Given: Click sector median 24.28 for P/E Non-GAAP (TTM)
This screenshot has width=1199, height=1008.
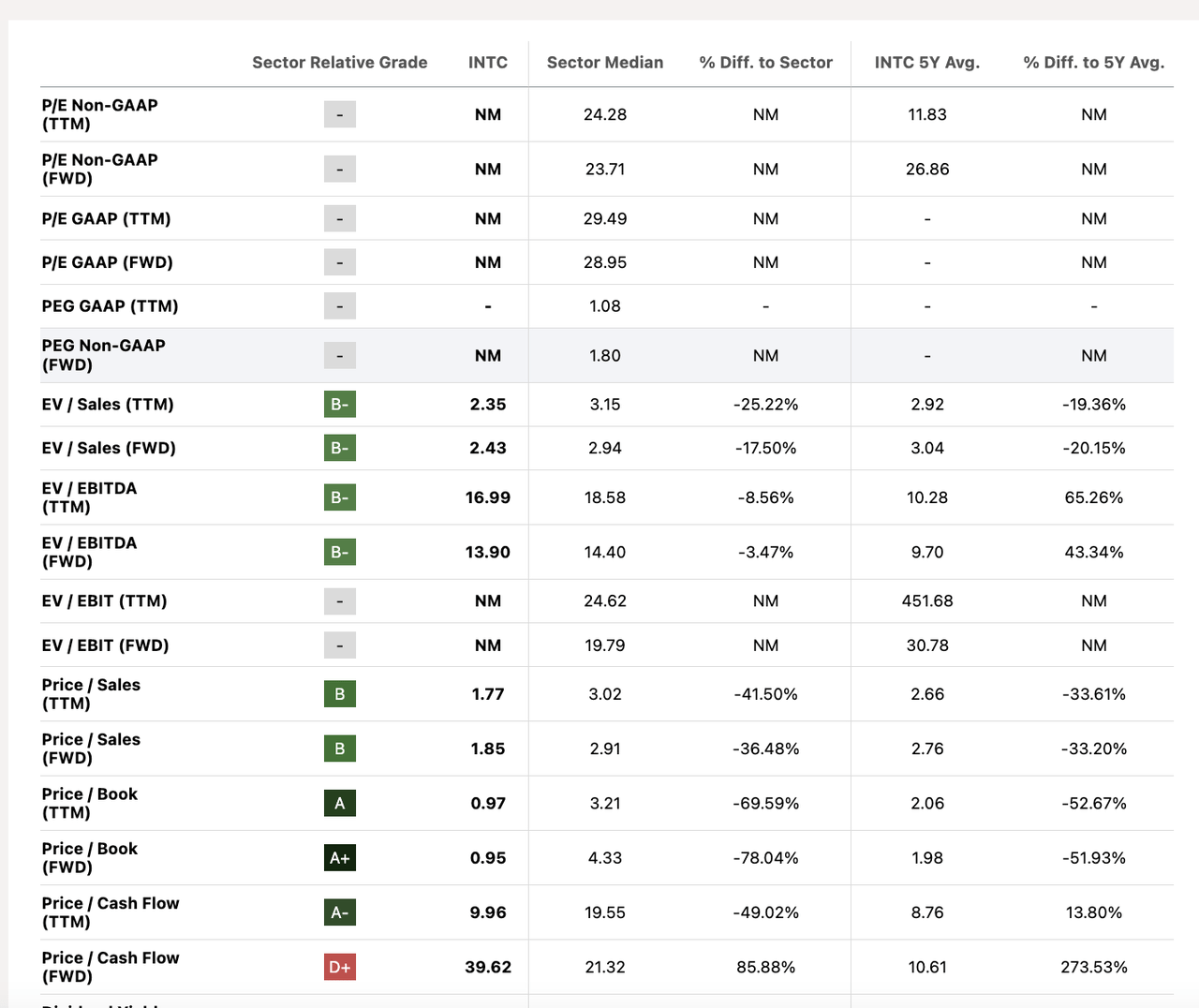Looking at the screenshot, I should click(605, 114).
